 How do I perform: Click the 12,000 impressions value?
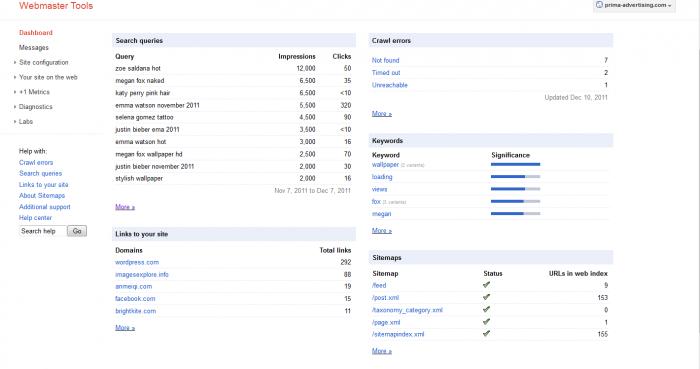coord(306,68)
